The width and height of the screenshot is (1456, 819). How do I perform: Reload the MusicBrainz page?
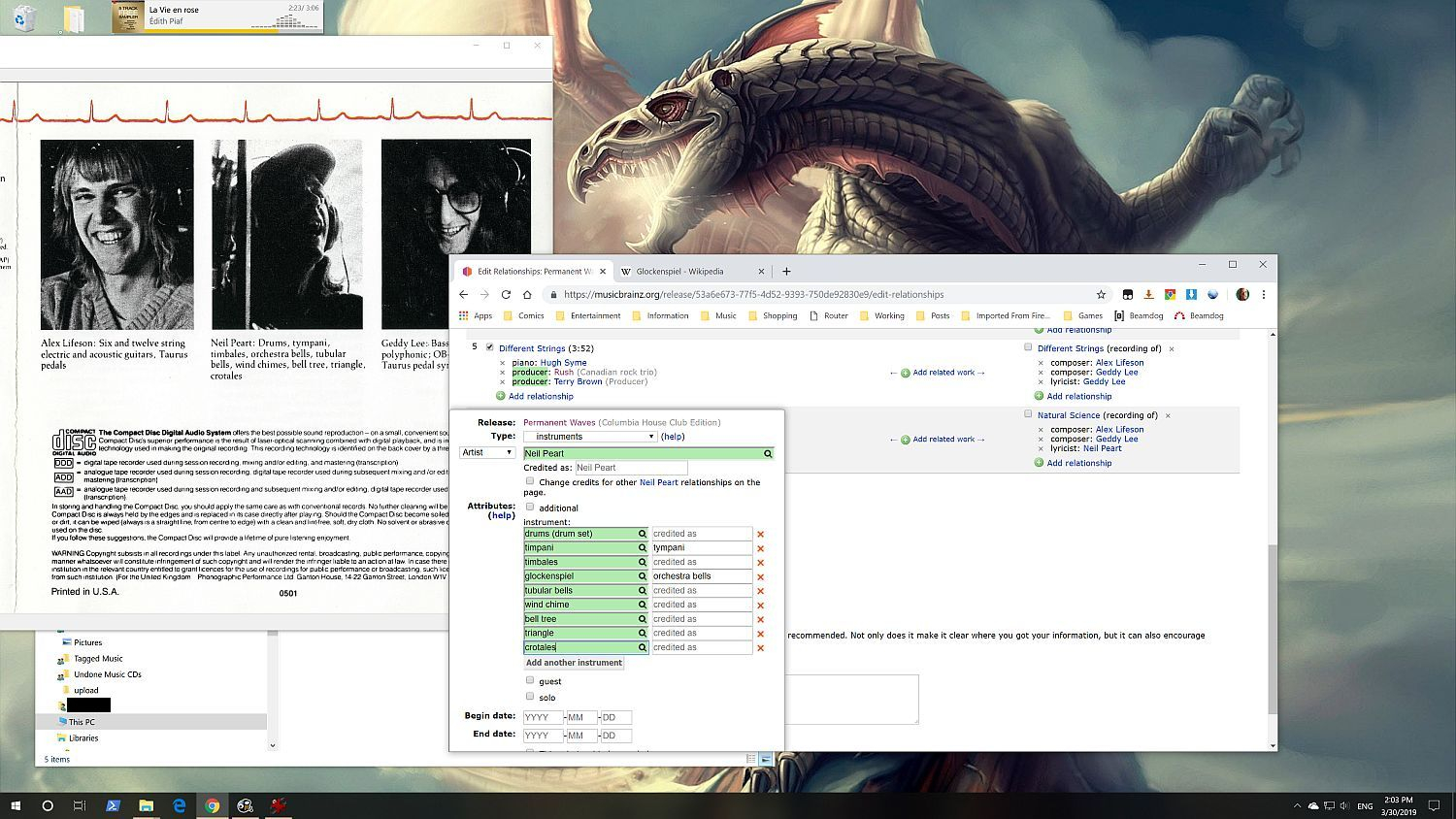pyautogui.click(x=506, y=294)
